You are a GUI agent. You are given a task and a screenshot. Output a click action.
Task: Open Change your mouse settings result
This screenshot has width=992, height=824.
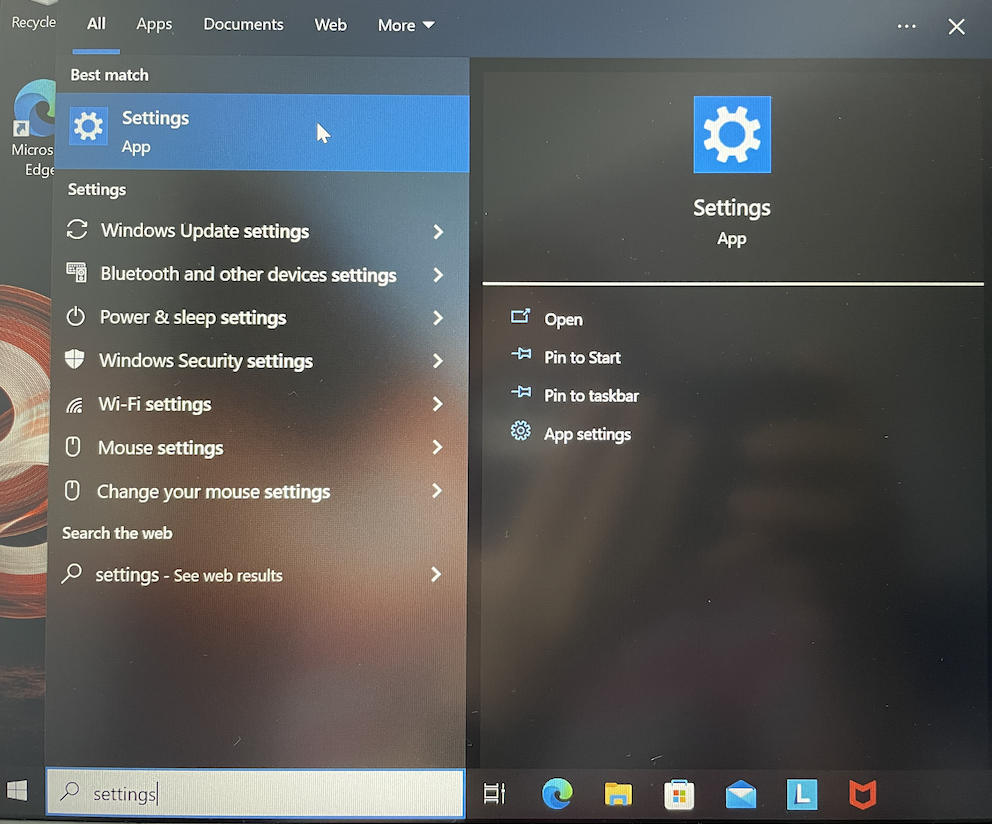pyautogui.click(x=256, y=491)
